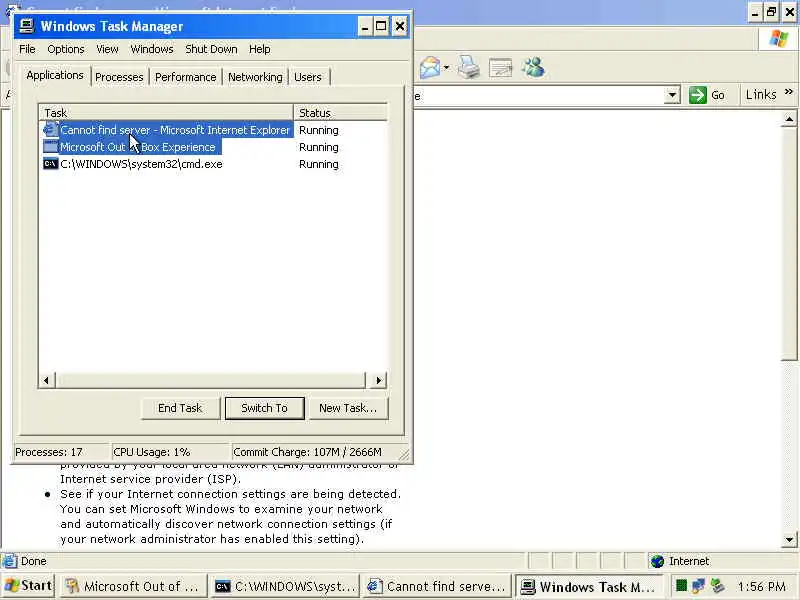Maximize the Windows Task Manager window
Viewport: 800px width, 600px height.
click(x=381, y=27)
